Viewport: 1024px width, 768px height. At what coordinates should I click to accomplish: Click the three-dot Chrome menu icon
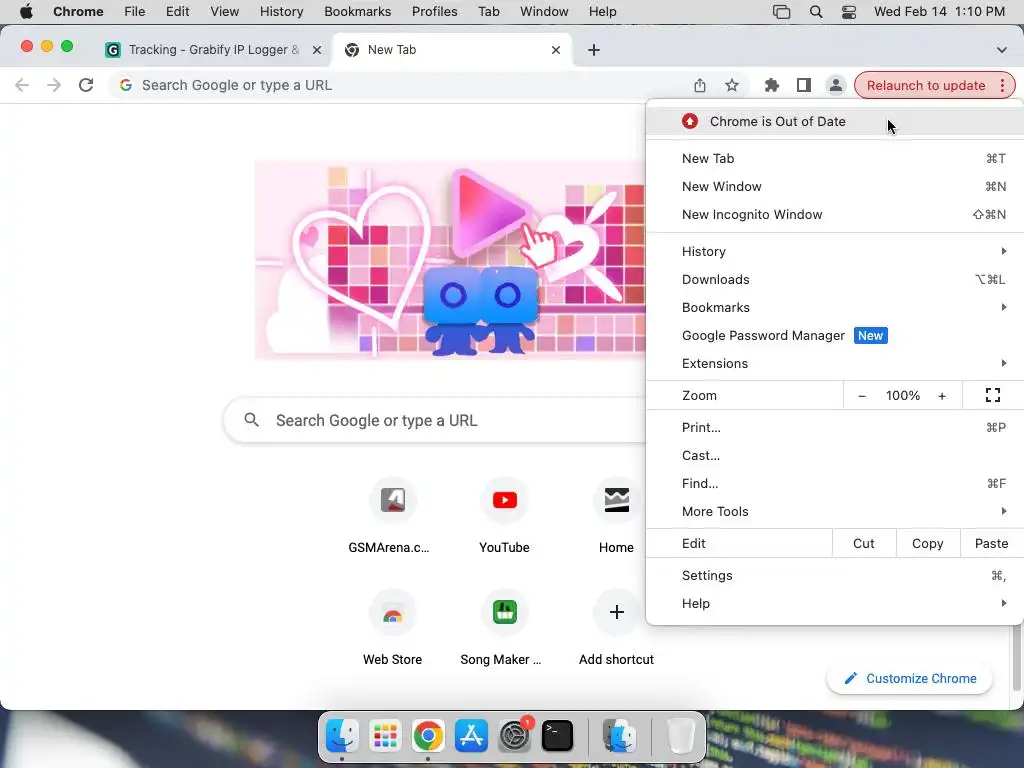click(x=1002, y=86)
